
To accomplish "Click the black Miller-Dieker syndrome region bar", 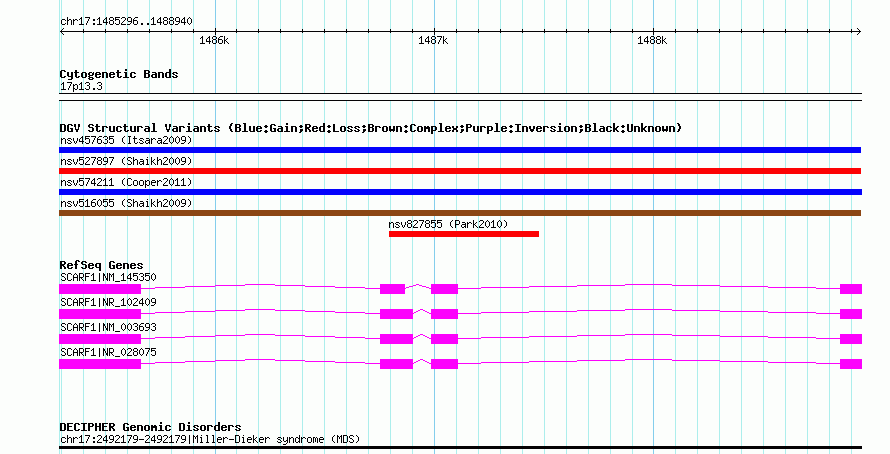I will click(460, 448).
